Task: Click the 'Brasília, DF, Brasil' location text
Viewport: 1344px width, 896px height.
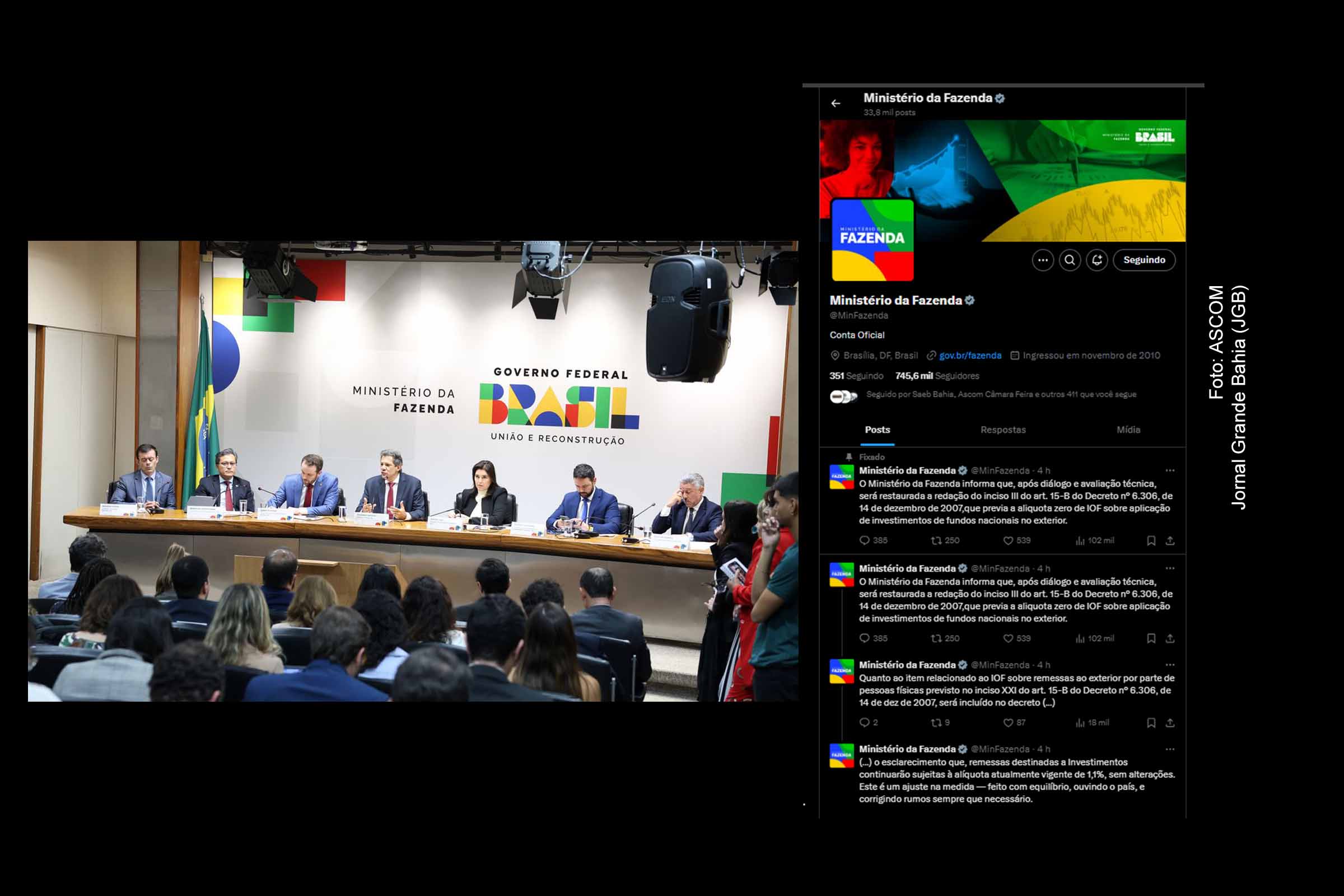Action: click(x=880, y=356)
